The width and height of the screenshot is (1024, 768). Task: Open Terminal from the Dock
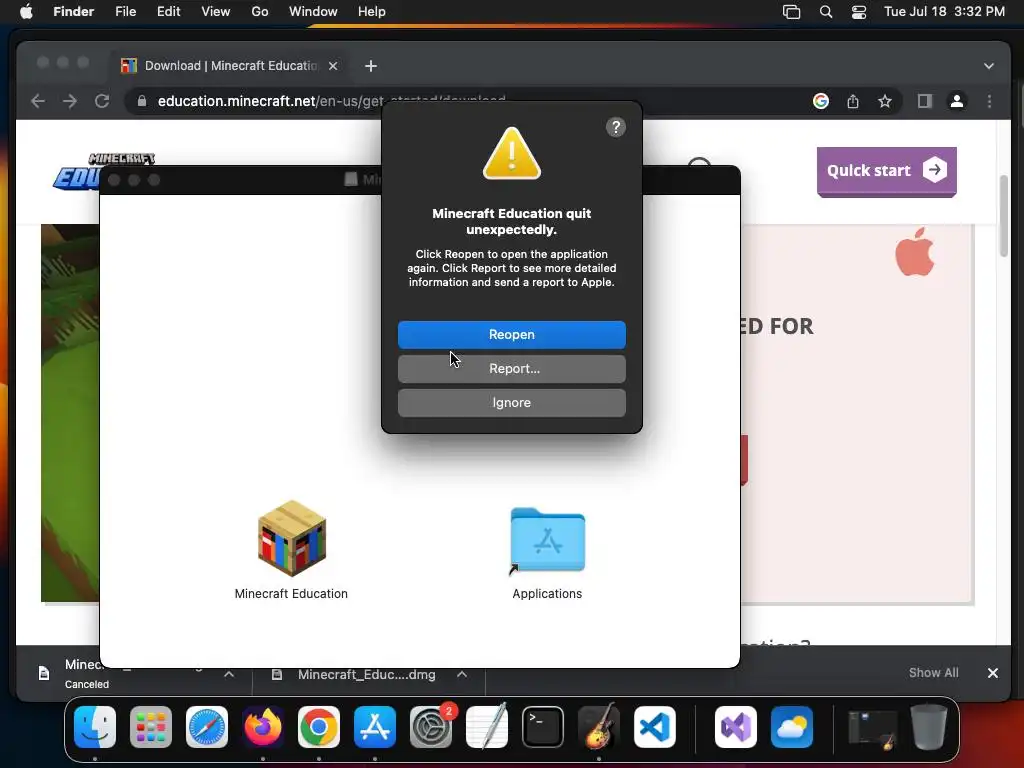point(543,726)
